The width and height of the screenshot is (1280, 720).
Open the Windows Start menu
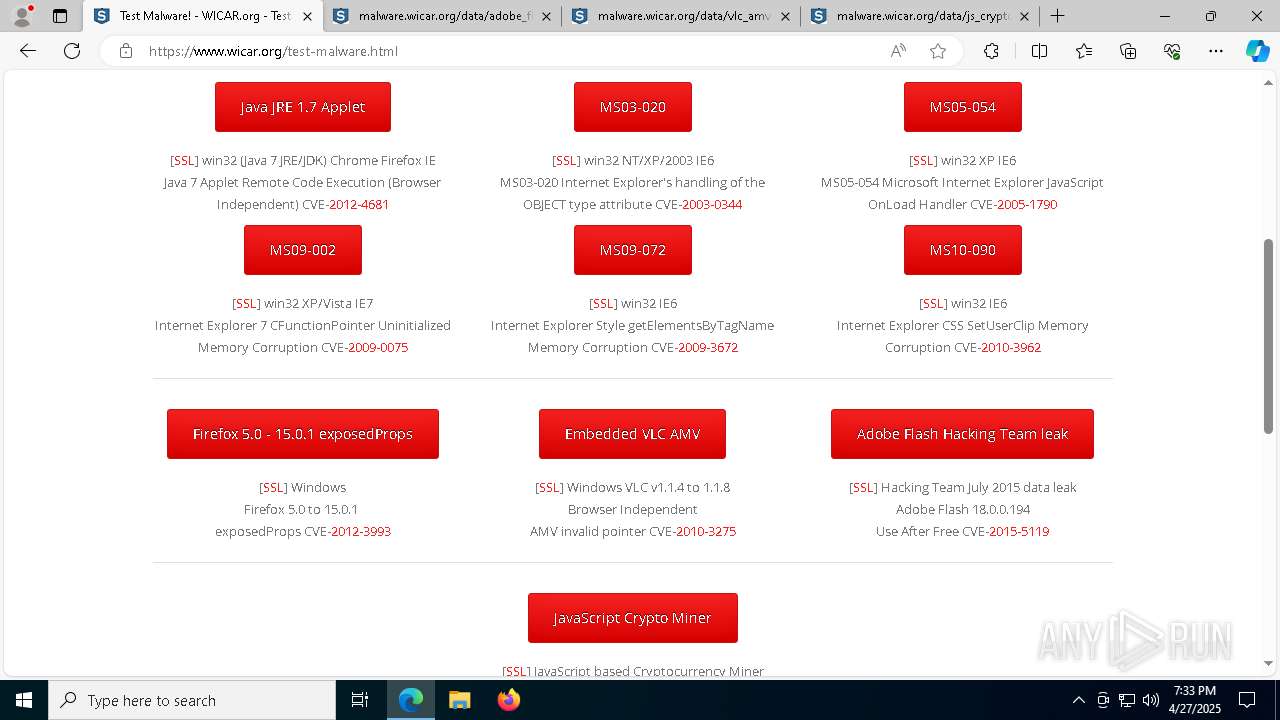24,700
